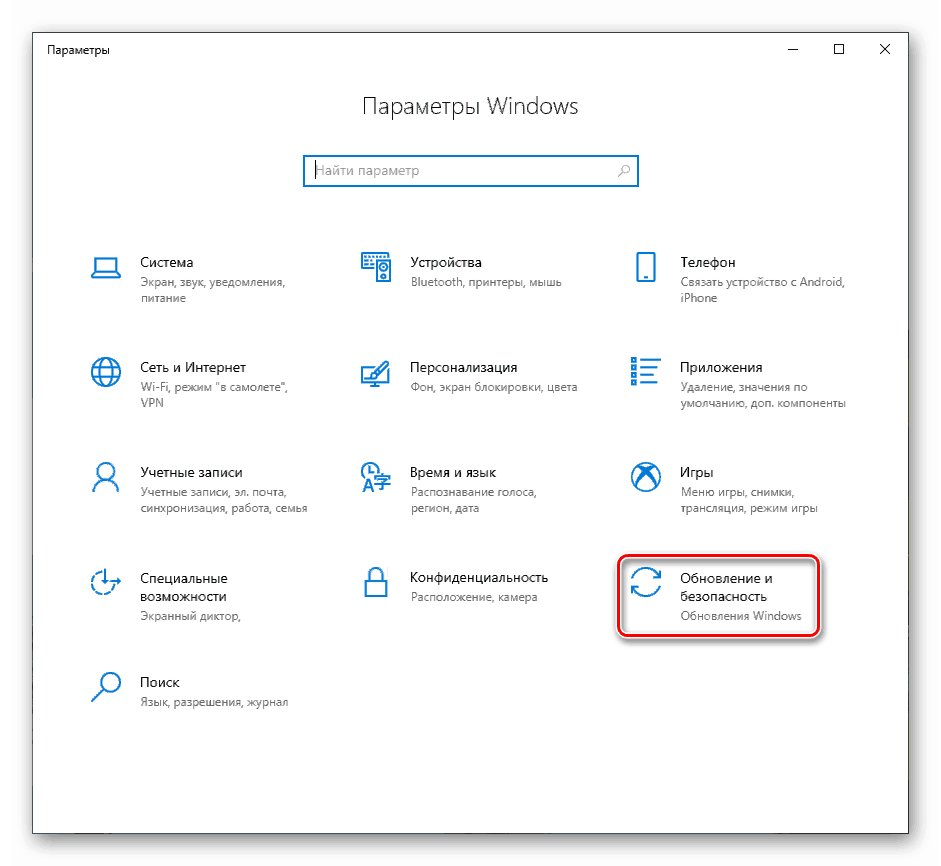Click 'Связать устройство с Android, iPhone' text
Viewport: 941px width, 866px height.
click(762, 290)
